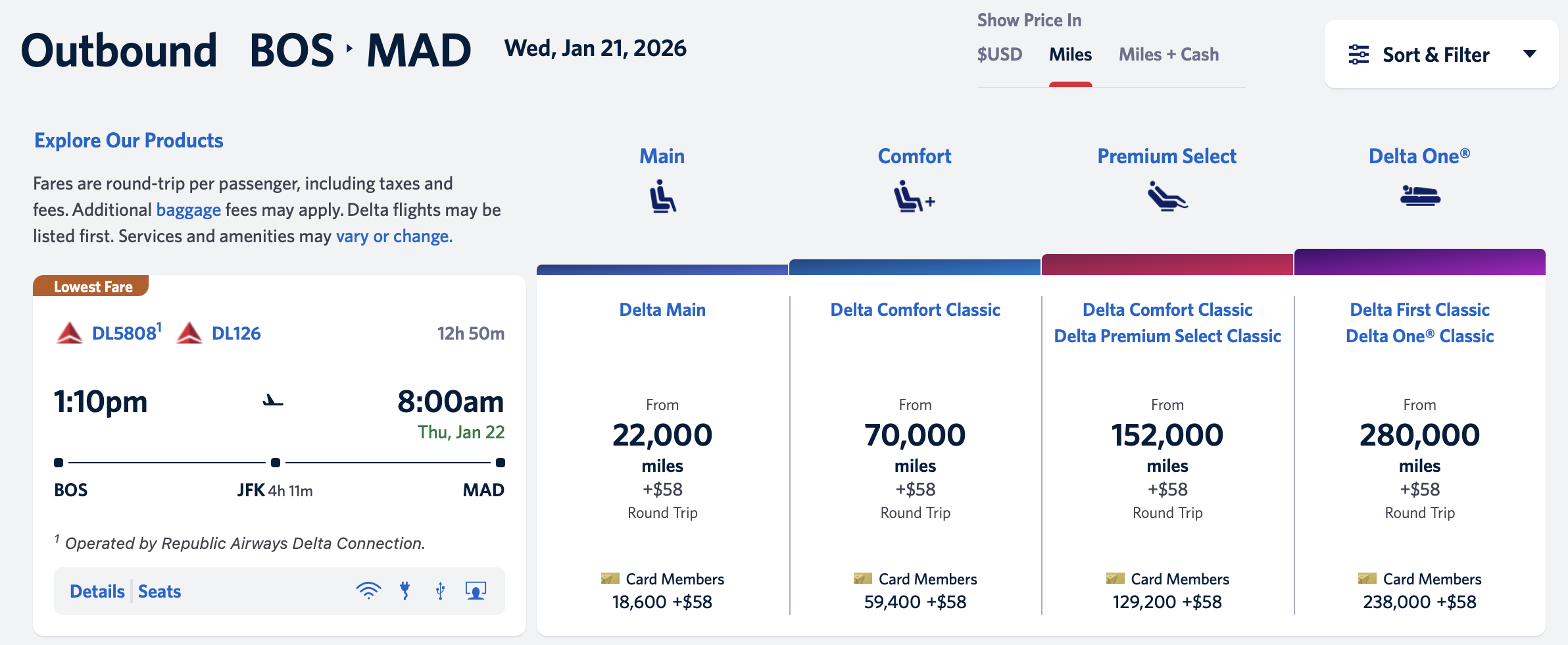1568x645 pixels.
Task: Click the Premium Select recliner icon
Action: pos(1167,196)
